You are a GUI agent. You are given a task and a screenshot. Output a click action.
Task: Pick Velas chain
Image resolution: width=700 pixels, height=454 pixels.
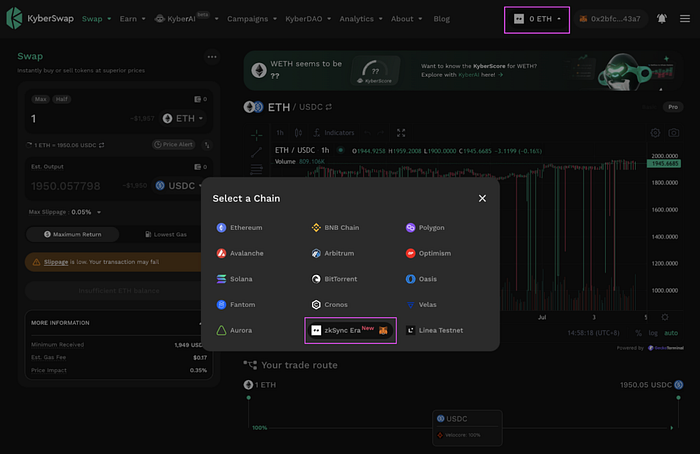421,304
